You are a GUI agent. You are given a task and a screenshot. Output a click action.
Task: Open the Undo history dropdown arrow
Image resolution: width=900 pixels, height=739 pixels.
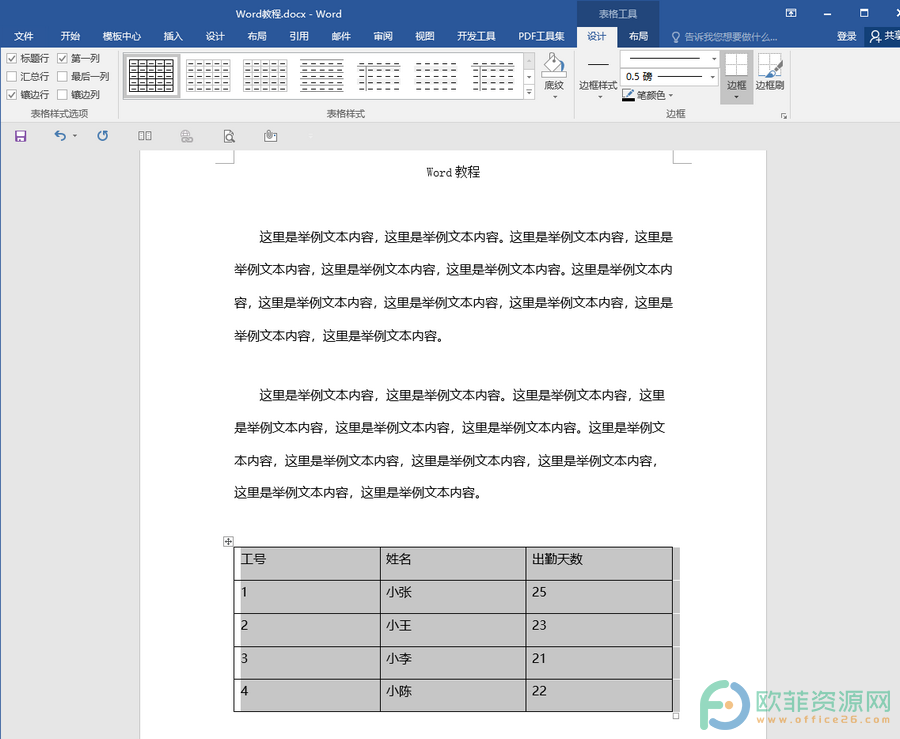point(75,136)
